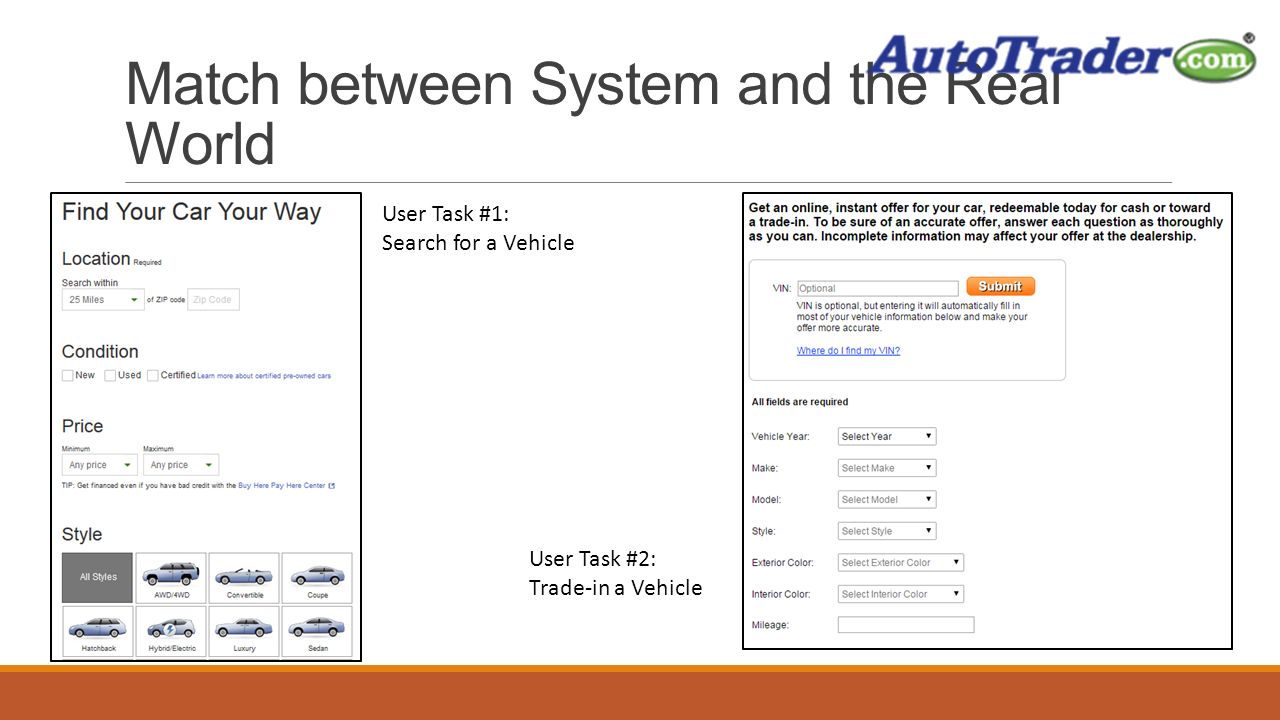Click 'Trade-in a Vehicle' text
Image resolution: width=1280 pixels, height=720 pixels.
(x=616, y=588)
